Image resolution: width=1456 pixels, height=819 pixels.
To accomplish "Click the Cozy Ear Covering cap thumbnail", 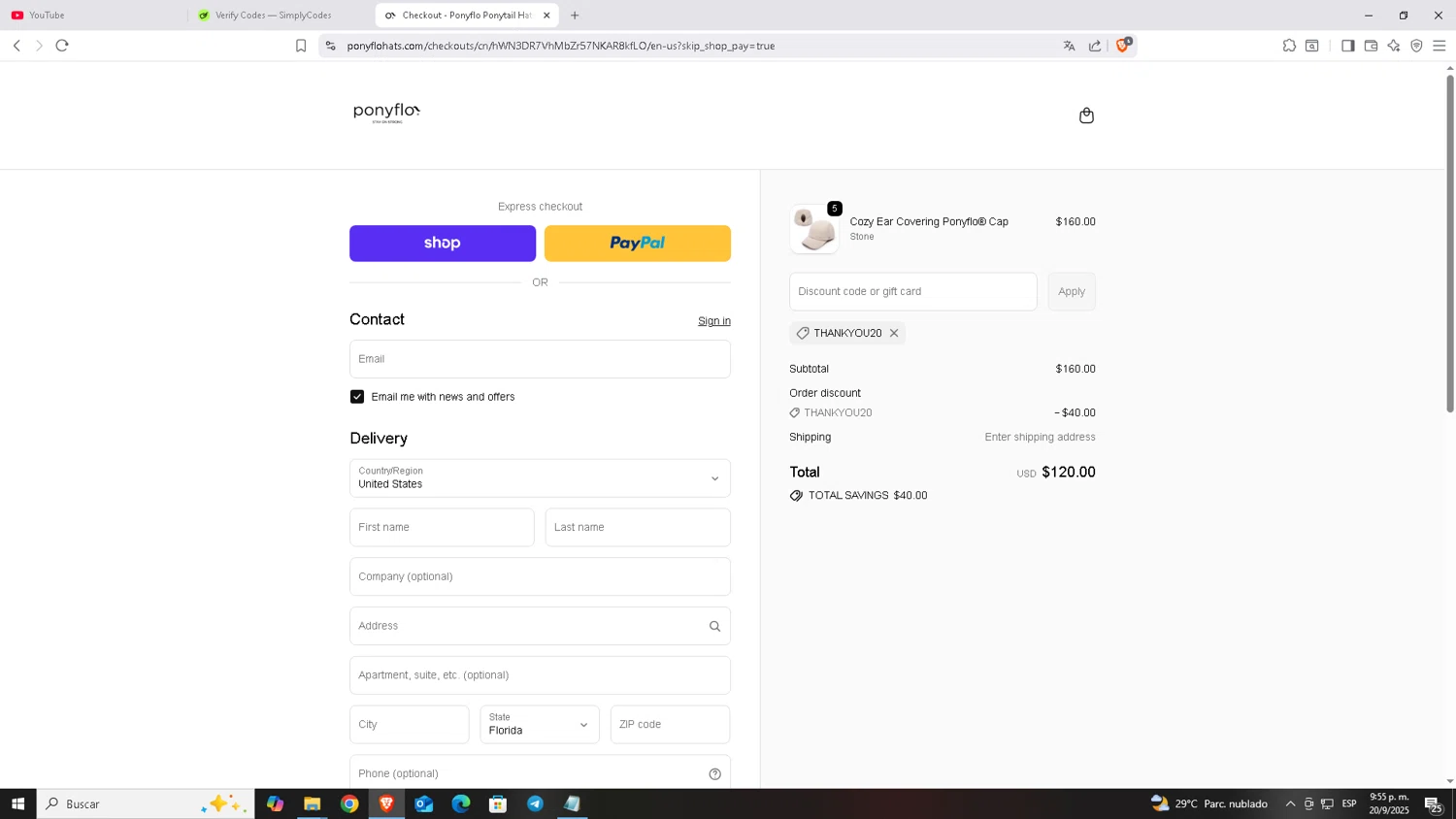I will (x=814, y=229).
